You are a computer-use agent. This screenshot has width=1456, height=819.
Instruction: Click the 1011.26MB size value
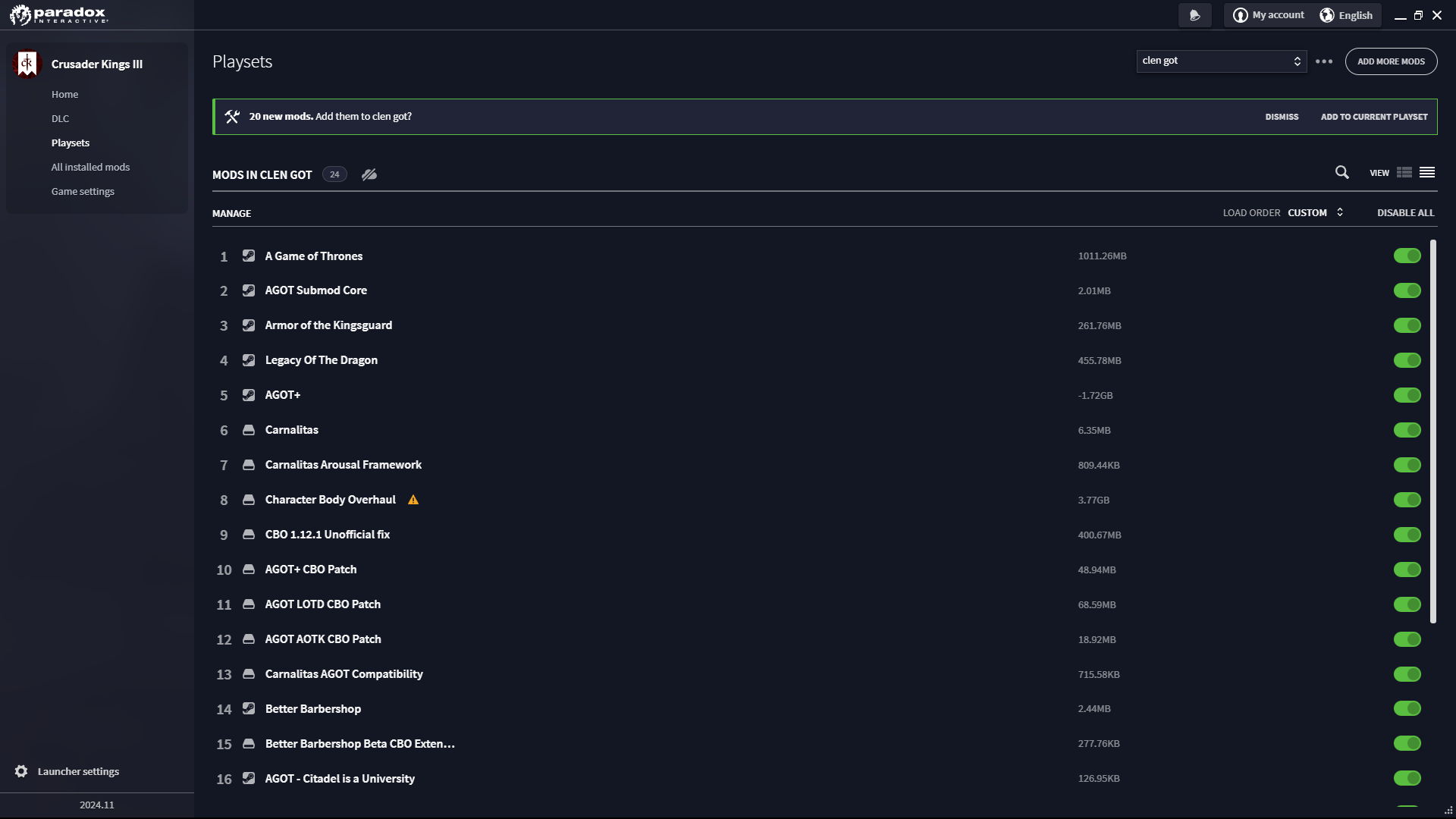click(x=1102, y=256)
